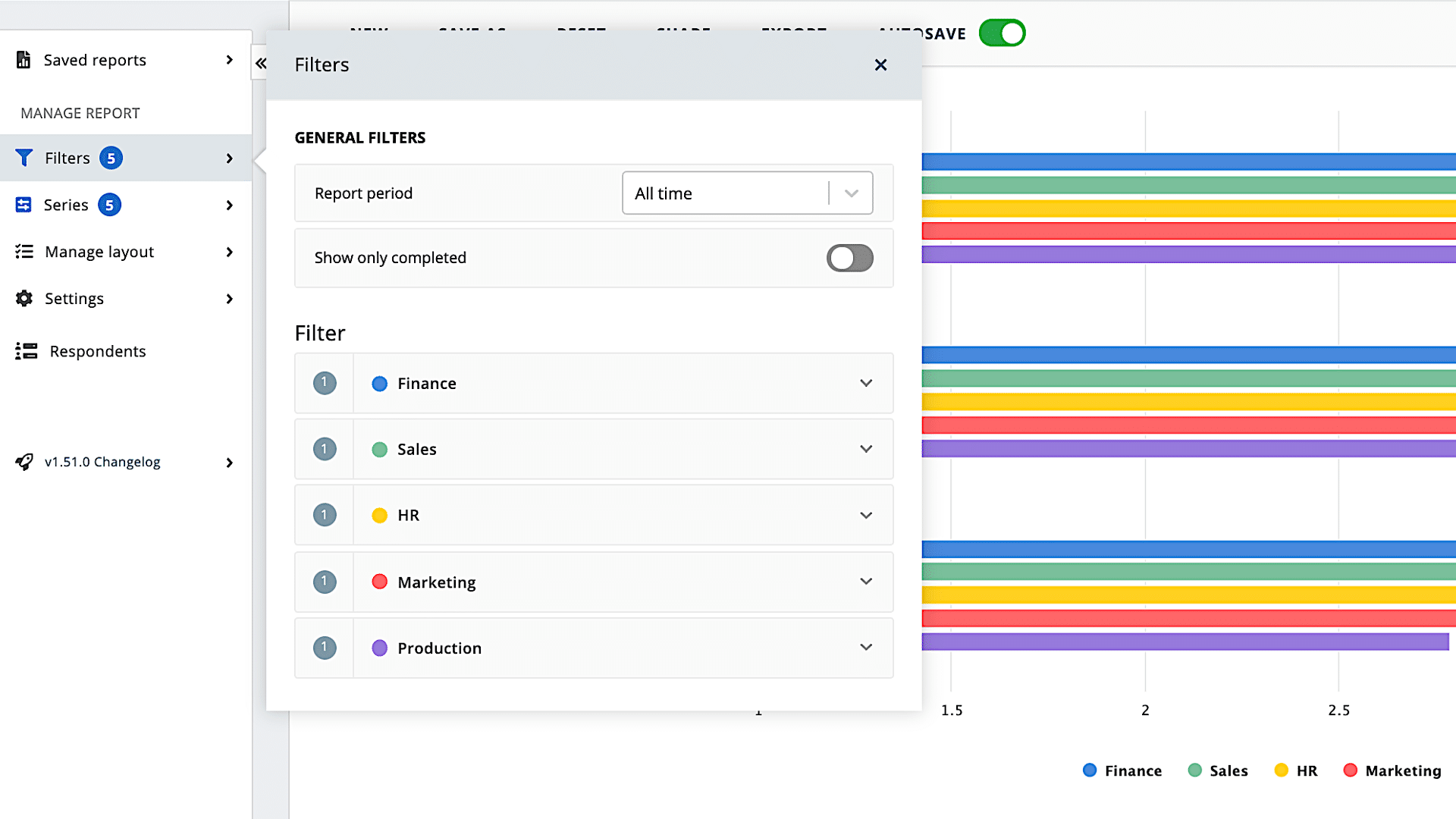Select Report period dropdown All time
Image resolution: width=1456 pixels, height=819 pixels.
coord(748,193)
